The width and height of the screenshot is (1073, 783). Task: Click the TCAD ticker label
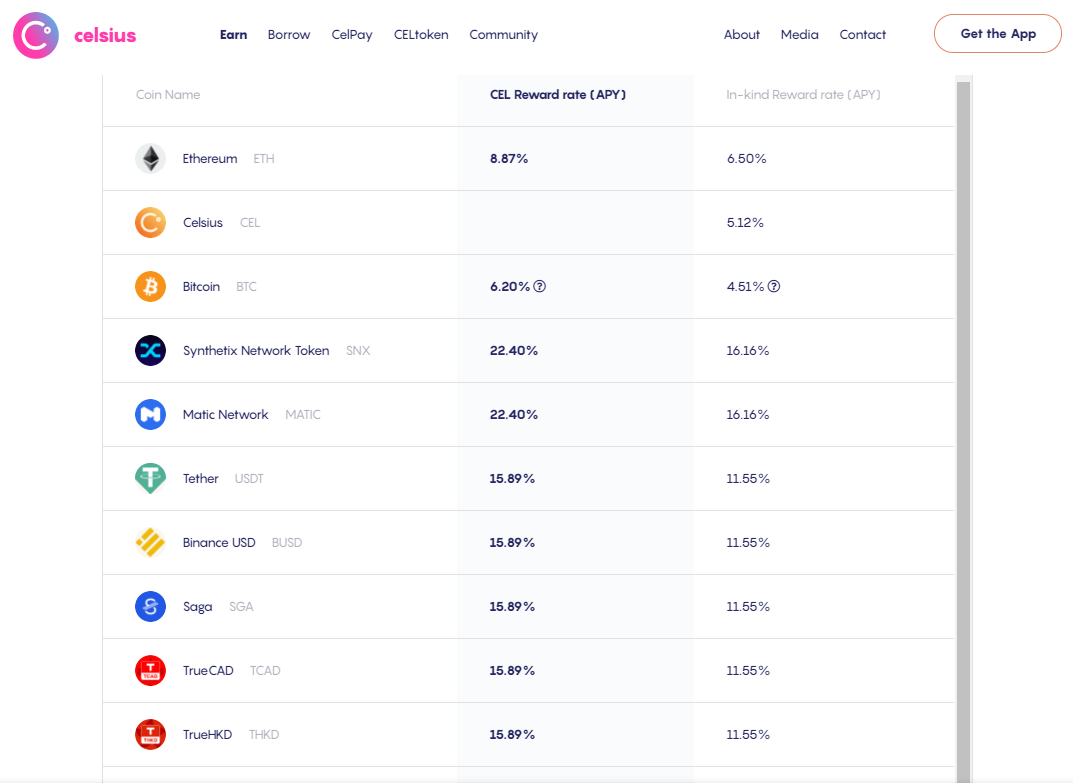(265, 671)
